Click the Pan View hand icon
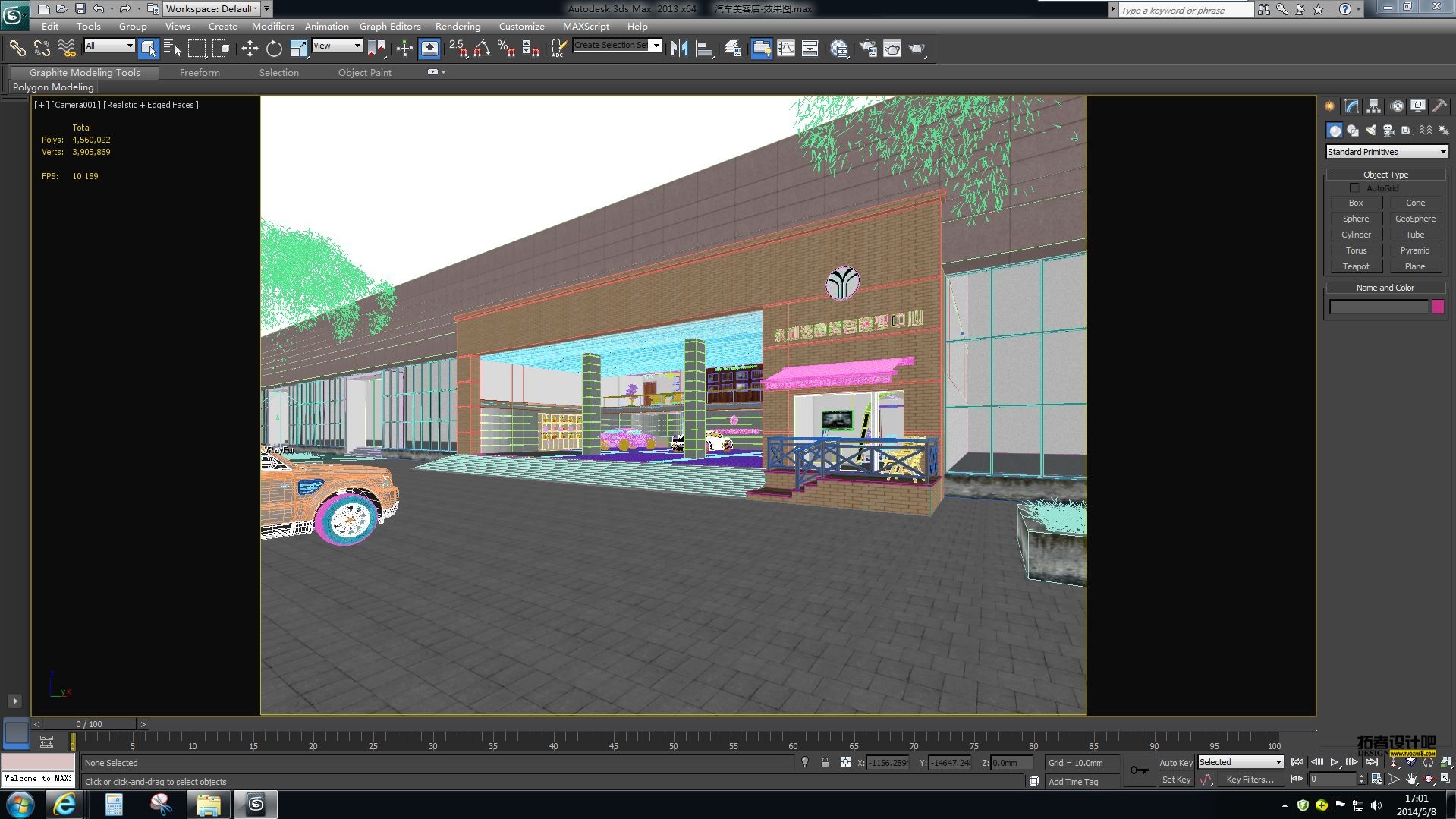The width and height of the screenshot is (1456, 819). coord(1411,779)
